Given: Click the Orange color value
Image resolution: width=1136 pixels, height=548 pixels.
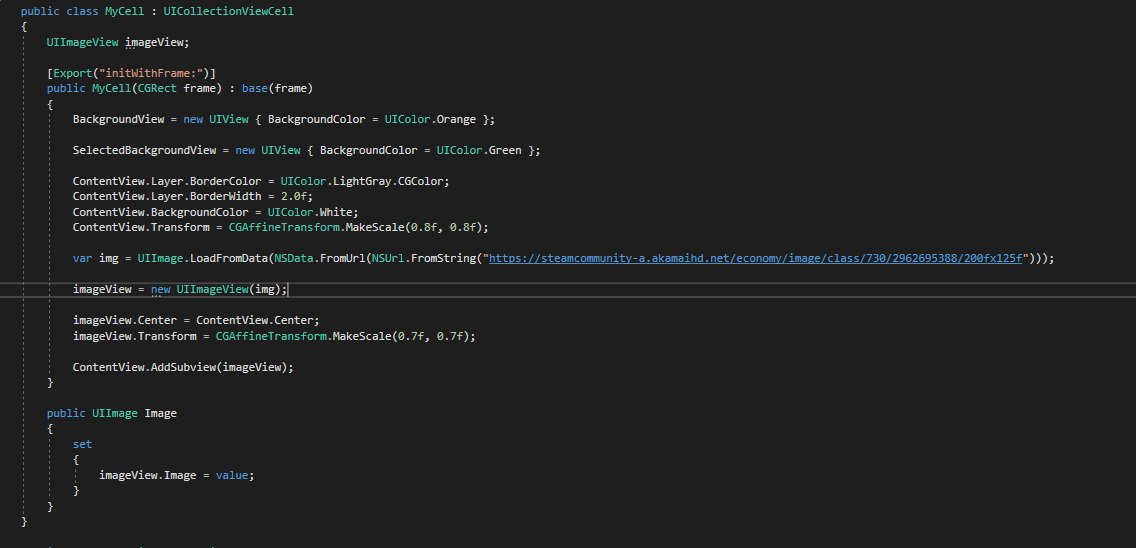Looking at the screenshot, I should (x=456, y=119).
